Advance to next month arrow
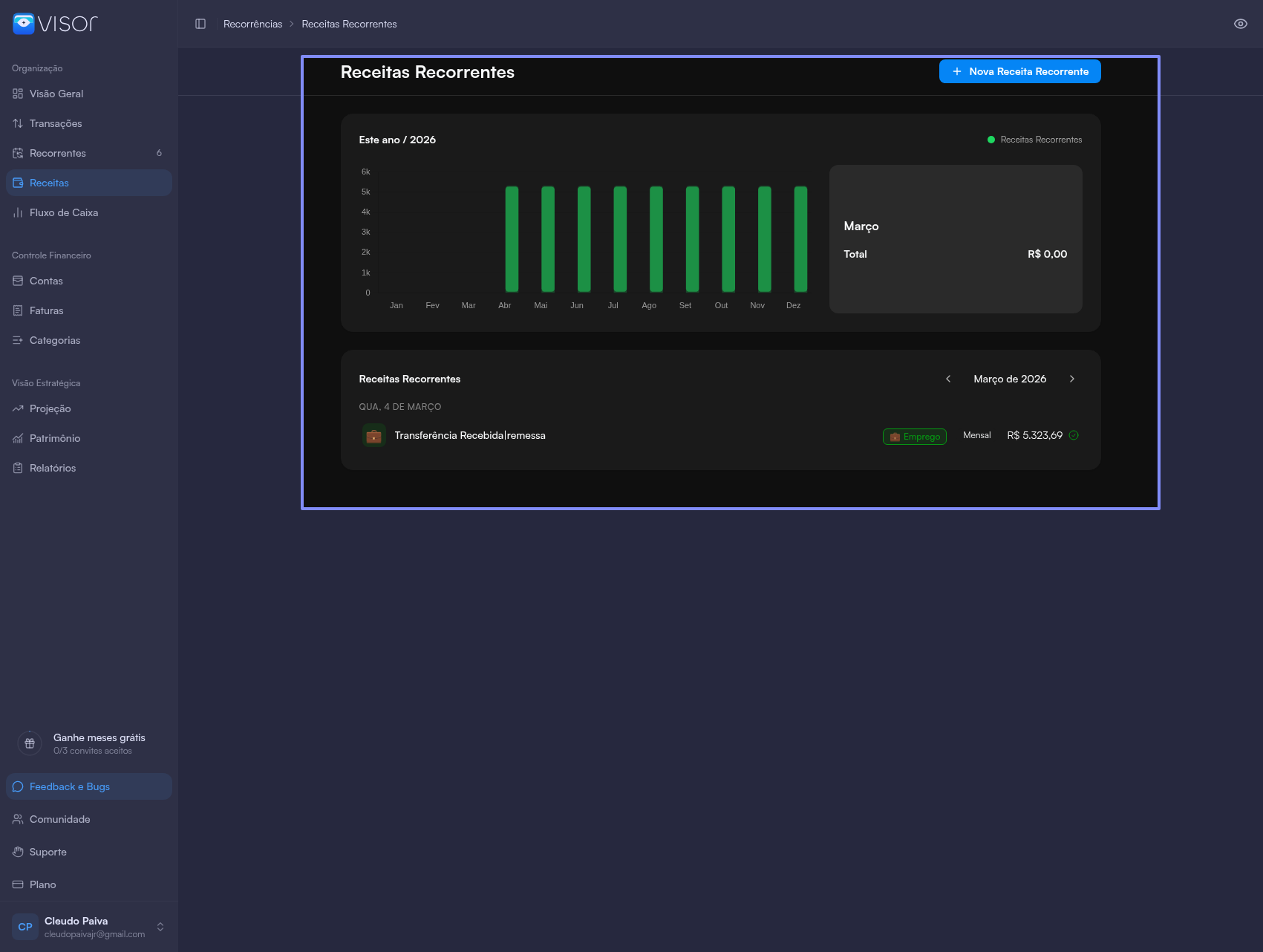Image resolution: width=1263 pixels, height=952 pixels. pyautogui.click(x=1071, y=379)
